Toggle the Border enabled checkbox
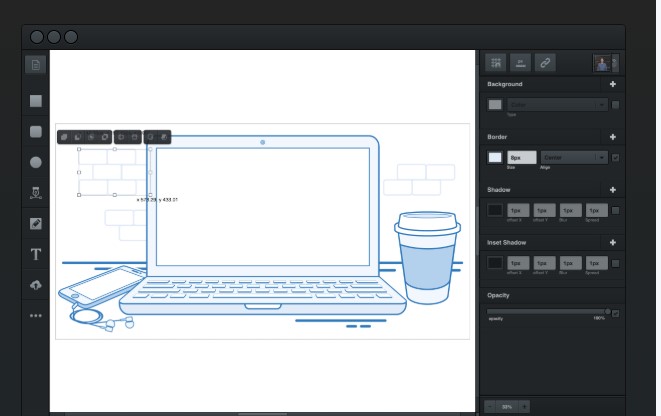 (x=615, y=158)
